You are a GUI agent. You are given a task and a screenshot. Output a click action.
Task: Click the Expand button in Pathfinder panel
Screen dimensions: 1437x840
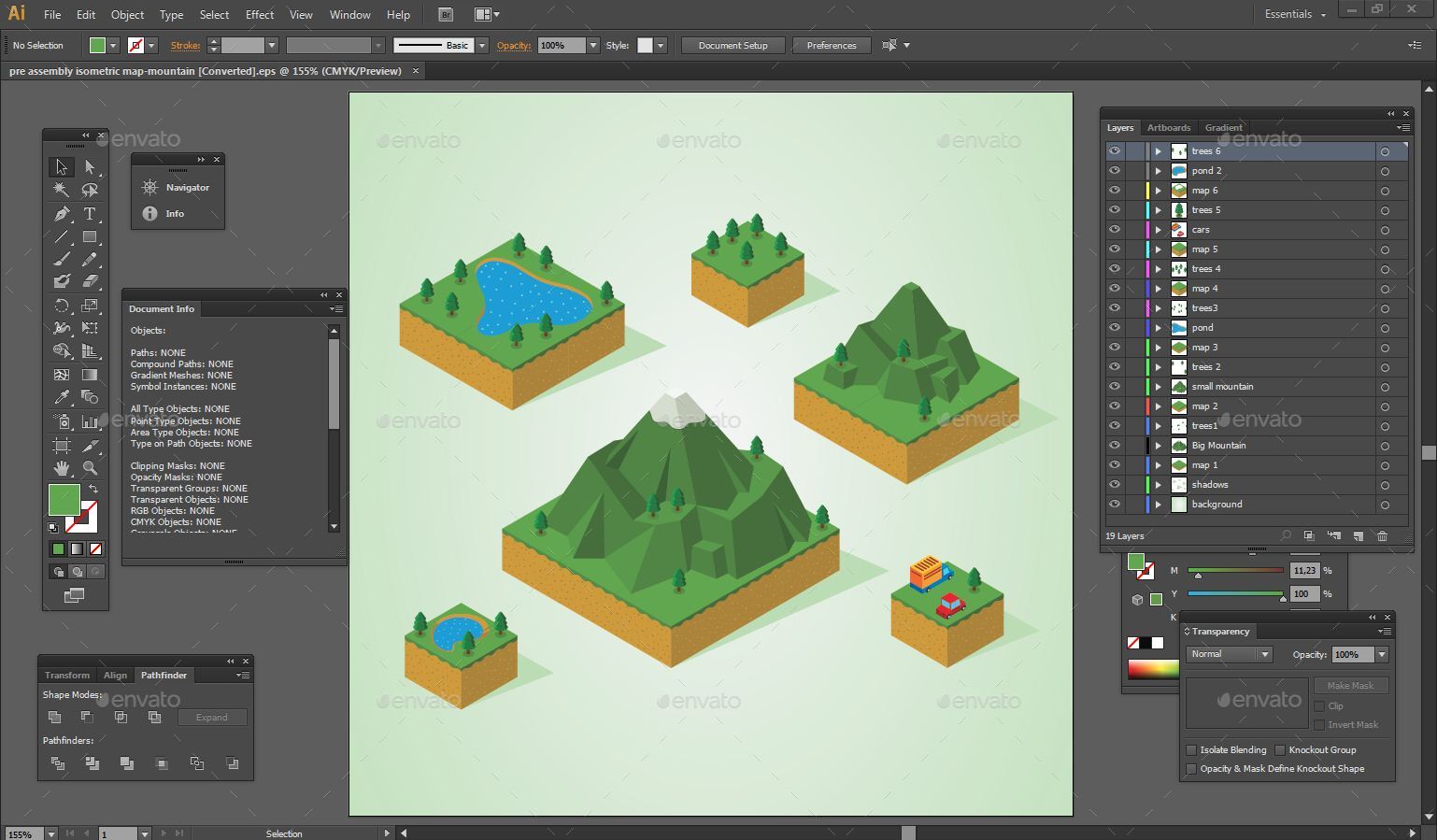(x=212, y=717)
